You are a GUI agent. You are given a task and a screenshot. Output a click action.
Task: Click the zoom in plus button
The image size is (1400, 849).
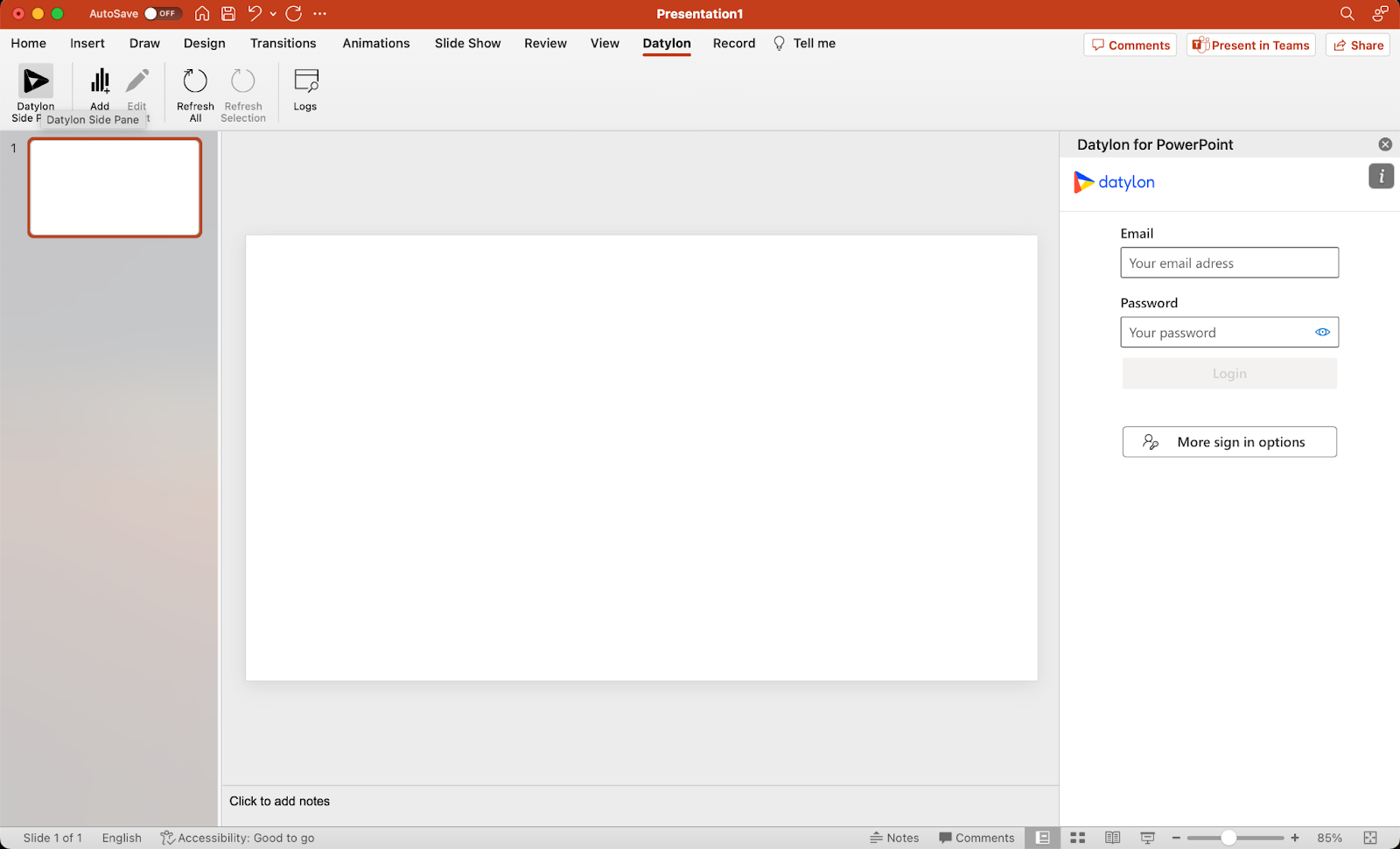click(1295, 838)
